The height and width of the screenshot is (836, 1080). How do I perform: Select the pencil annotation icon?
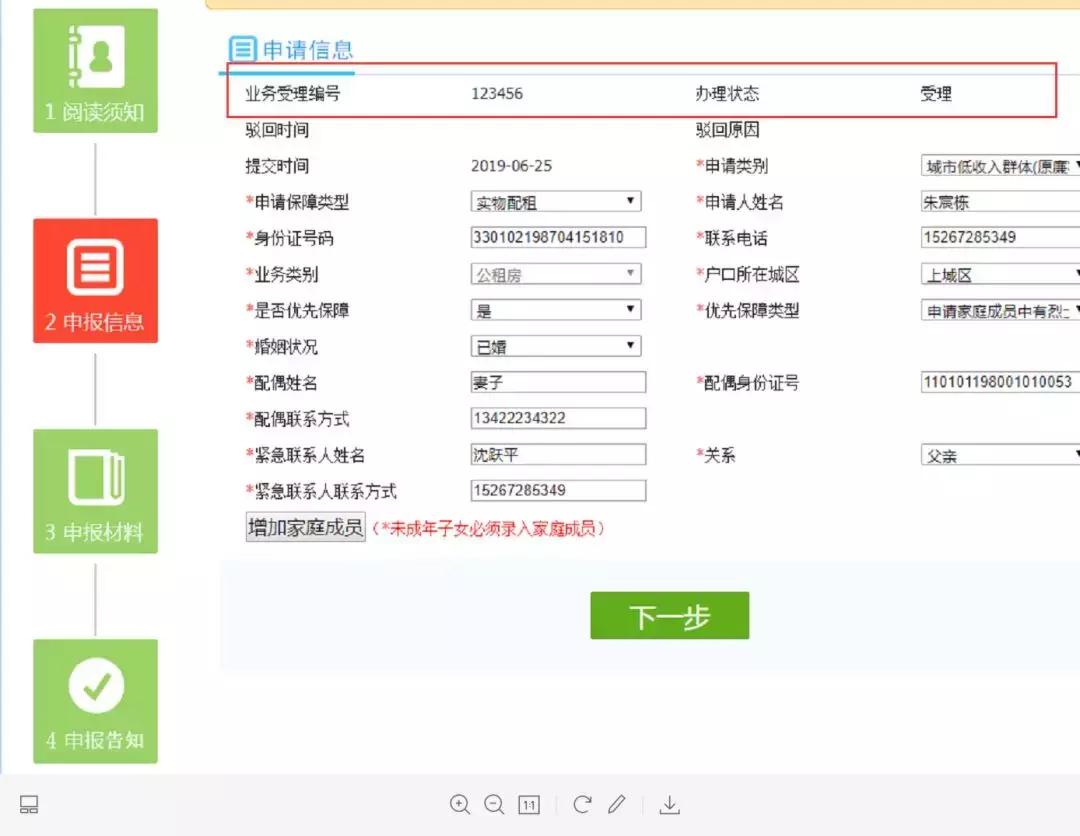pyautogui.click(x=618, y=804)
